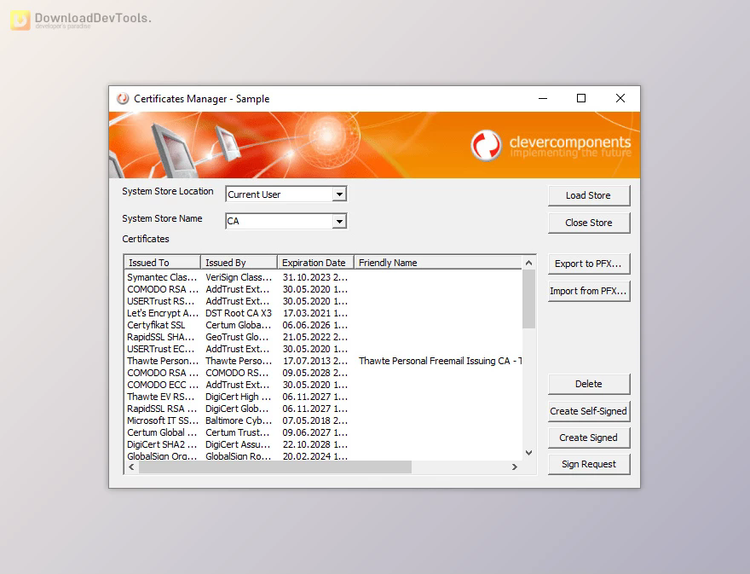Click the Load Store button
Screen dimensions: 750x574
click(589, 196)
